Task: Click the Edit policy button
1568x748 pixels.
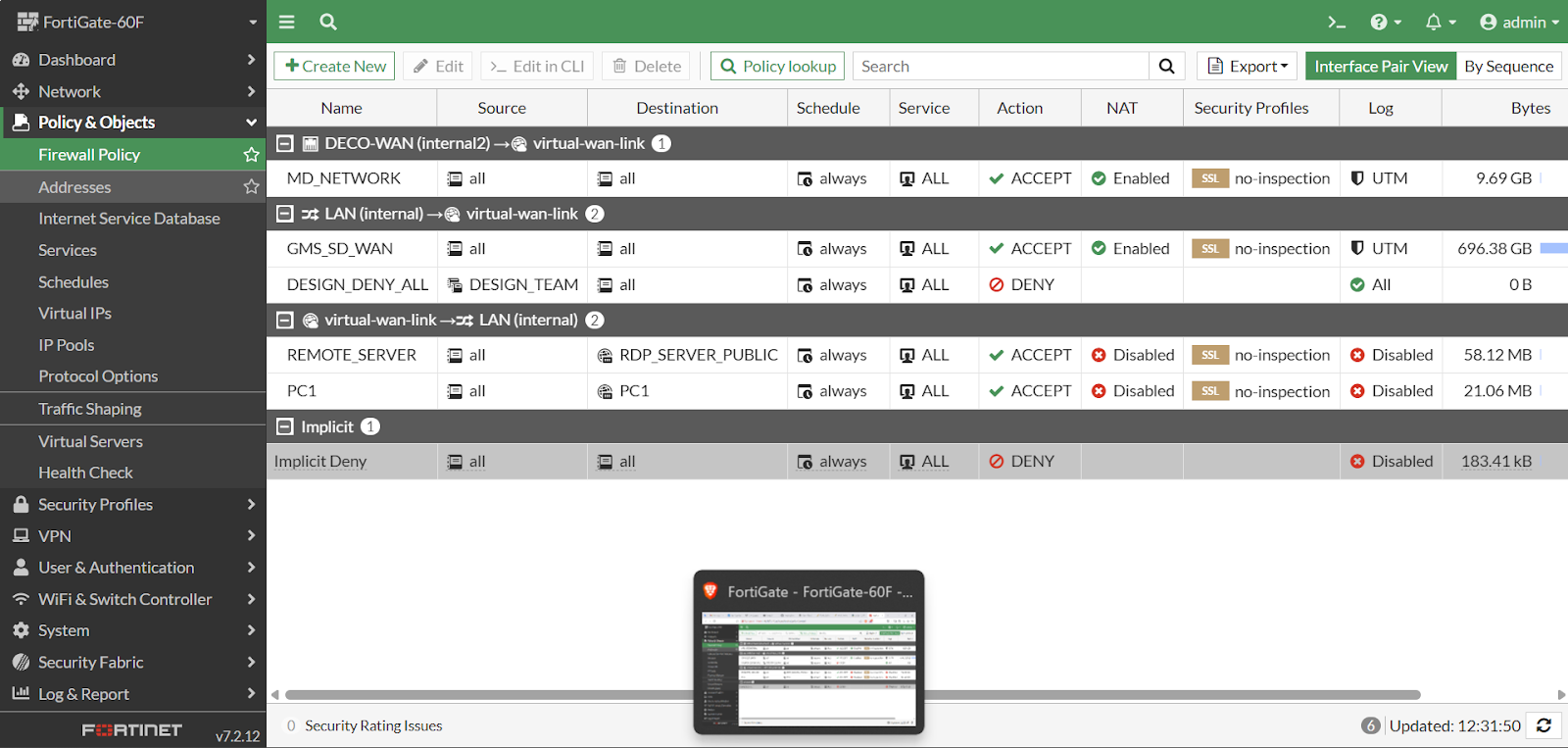Action: [x=438, y=66]
